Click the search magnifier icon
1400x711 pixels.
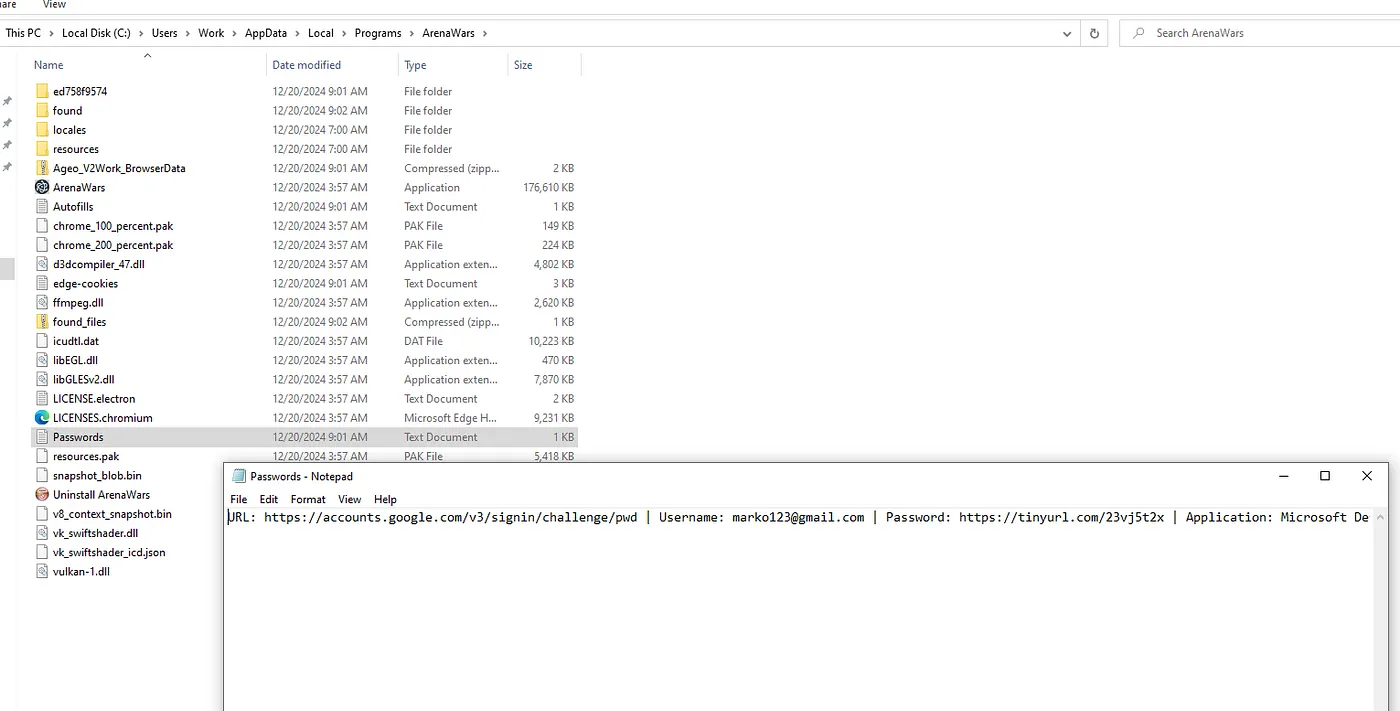coord(1137,32)
